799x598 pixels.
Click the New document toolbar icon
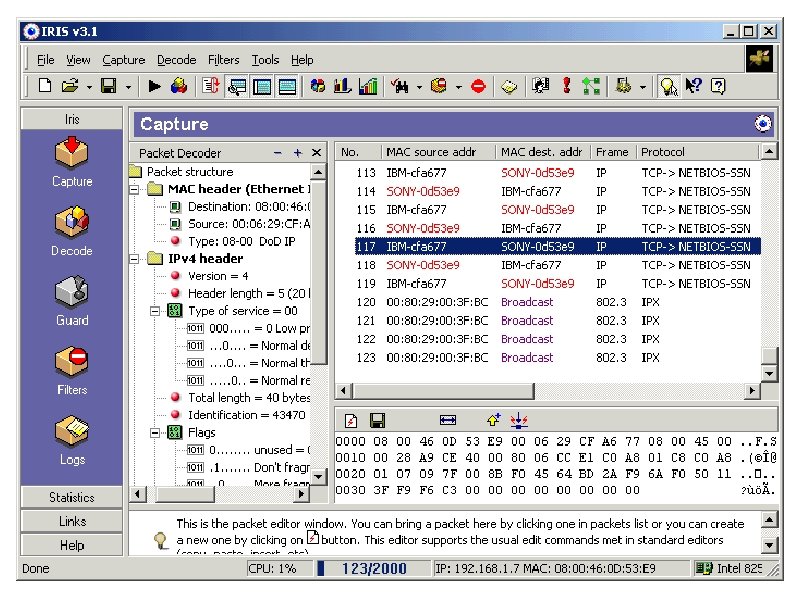tap(45, 86)
